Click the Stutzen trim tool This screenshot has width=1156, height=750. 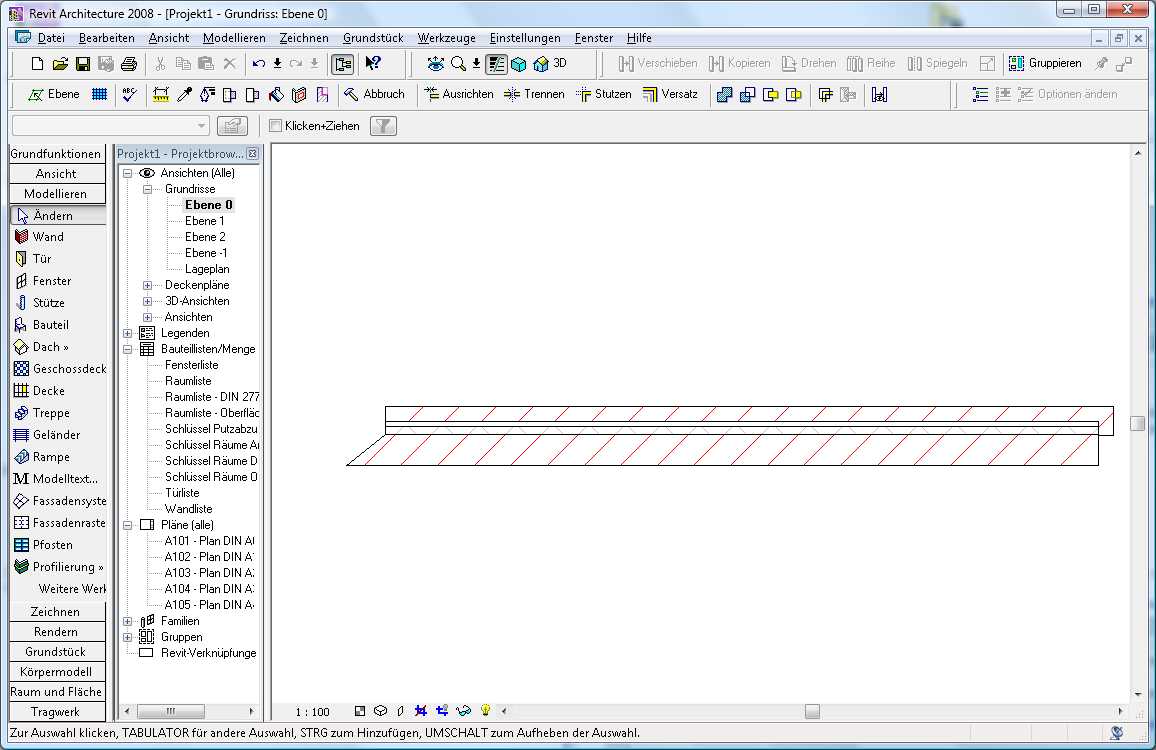[603, 94]
